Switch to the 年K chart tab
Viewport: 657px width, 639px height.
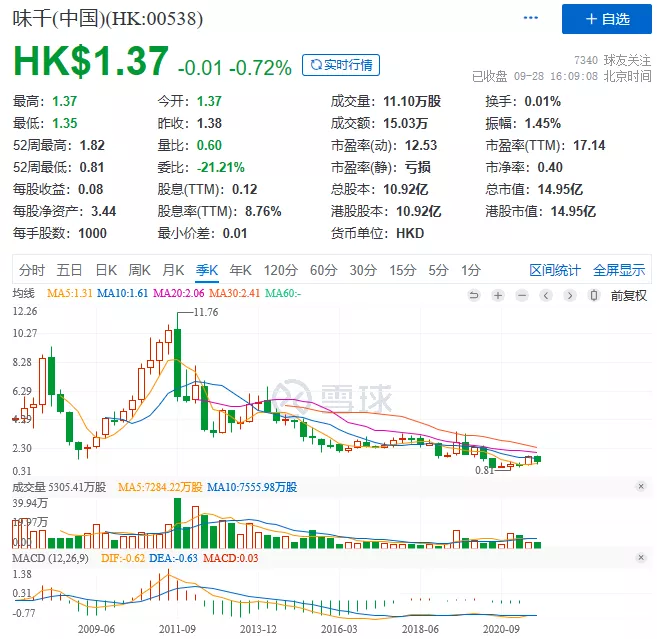240,270
